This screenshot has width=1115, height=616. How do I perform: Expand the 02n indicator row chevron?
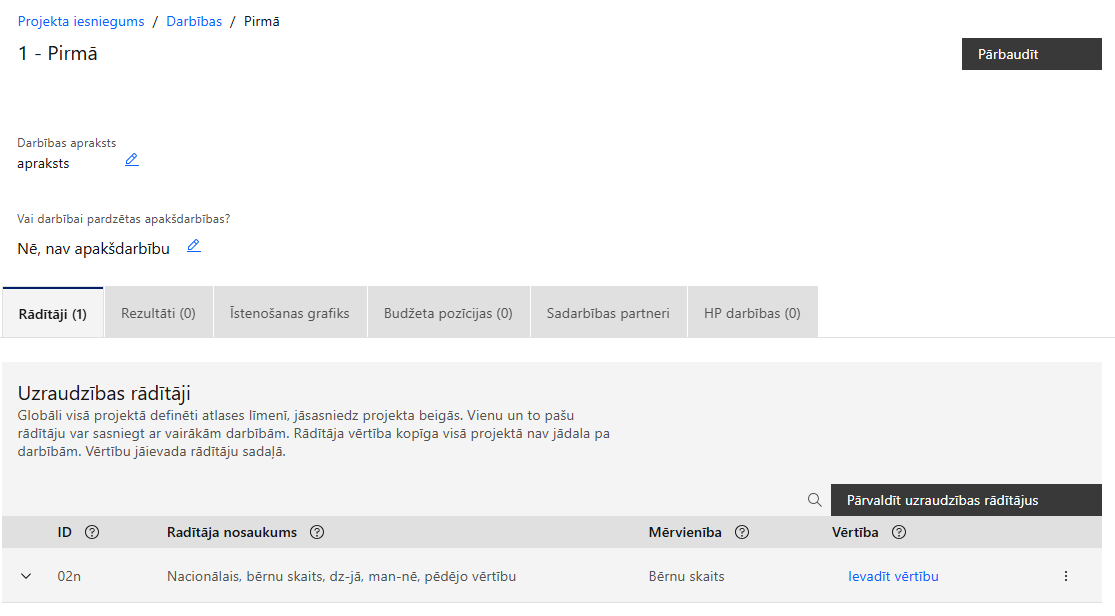[x=26, y=576]
